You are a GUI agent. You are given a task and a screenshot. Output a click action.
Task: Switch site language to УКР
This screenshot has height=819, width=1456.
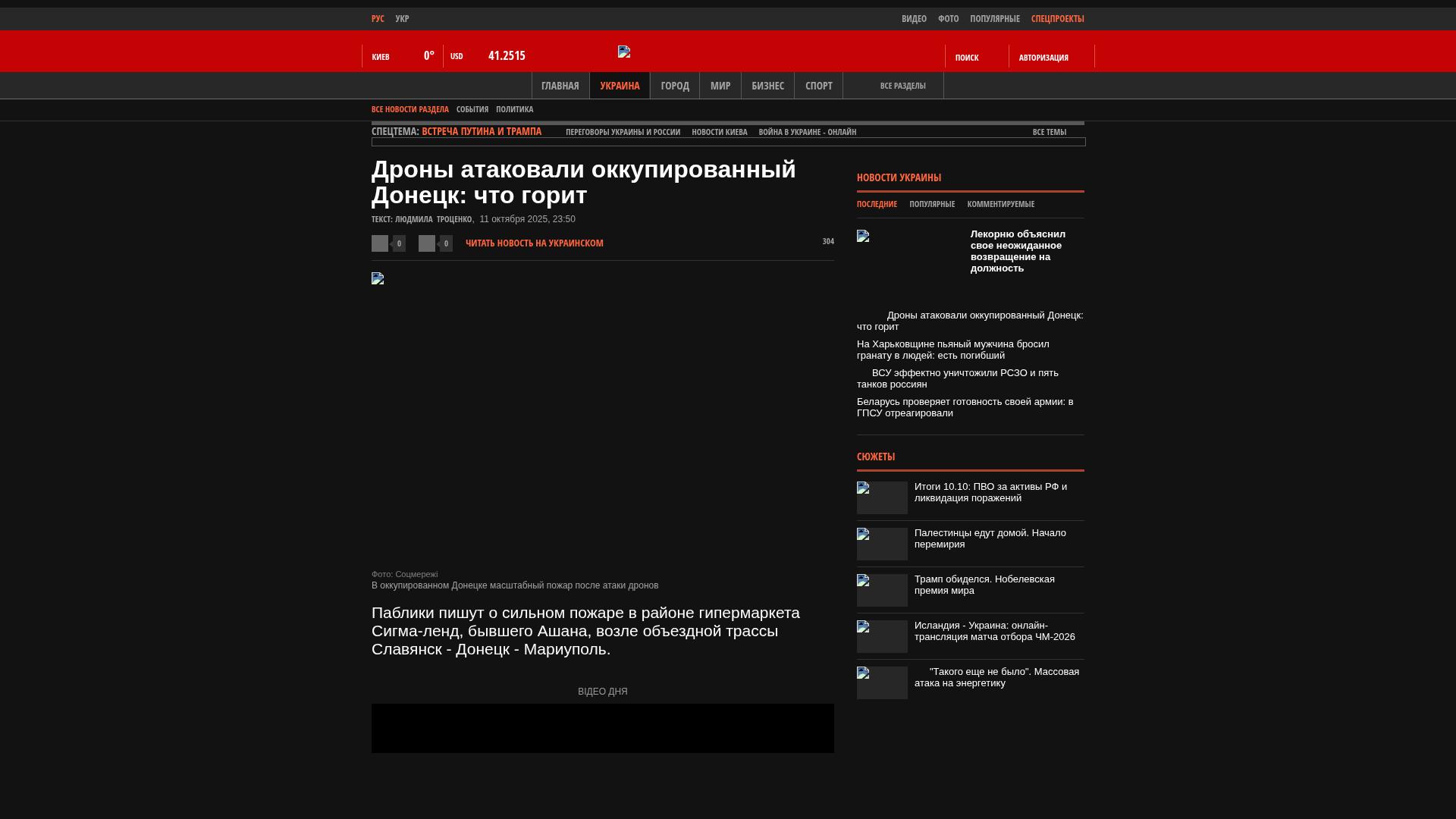(402, 18)
